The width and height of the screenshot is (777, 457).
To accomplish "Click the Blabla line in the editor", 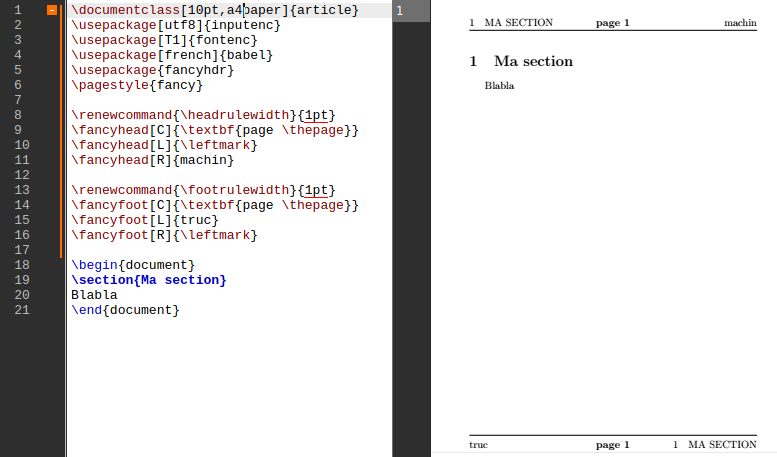I will tap(94, 295).
